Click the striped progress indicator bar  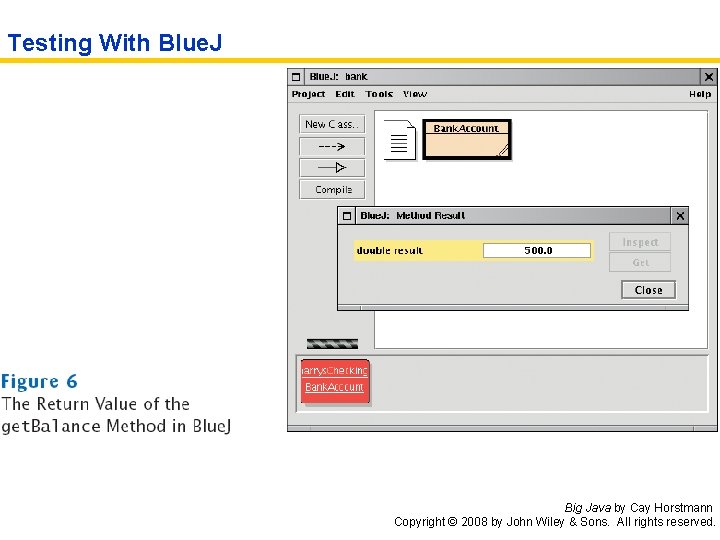click(332, 343)
